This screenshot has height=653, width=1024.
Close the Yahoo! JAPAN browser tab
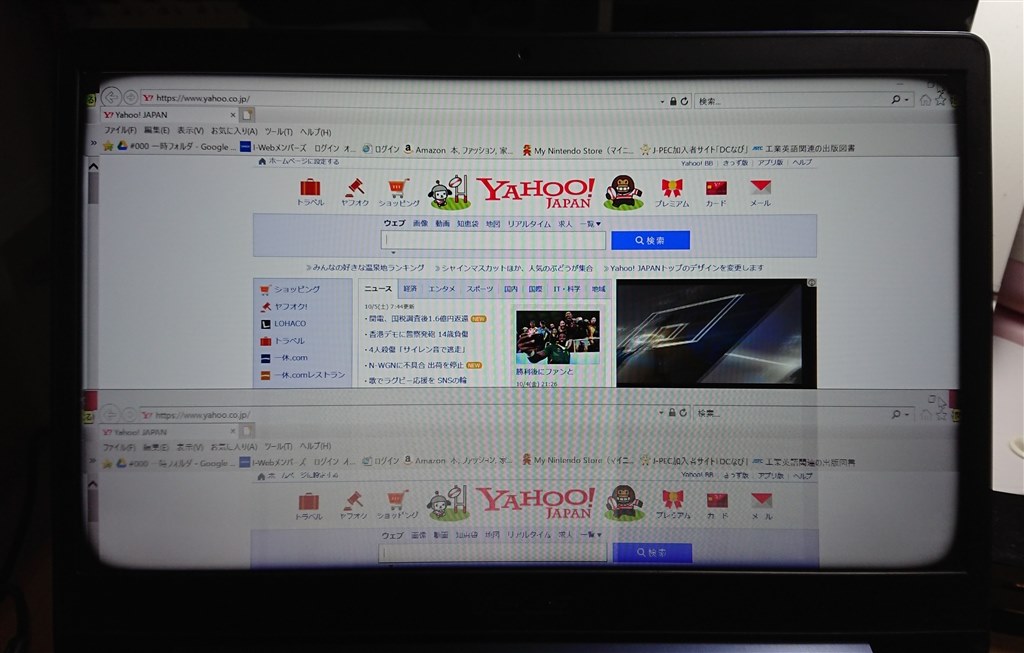tap(232, 115)
